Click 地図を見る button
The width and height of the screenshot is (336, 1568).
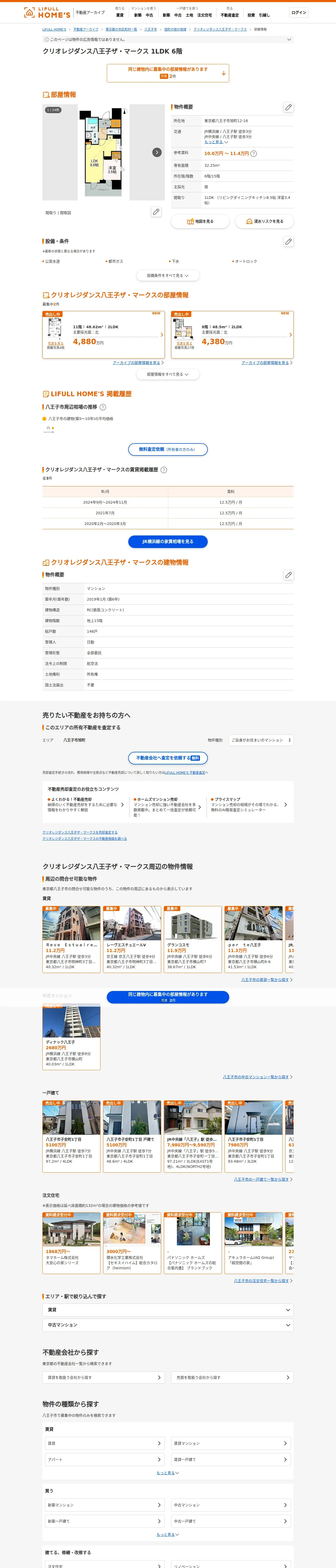coord(200,222)
